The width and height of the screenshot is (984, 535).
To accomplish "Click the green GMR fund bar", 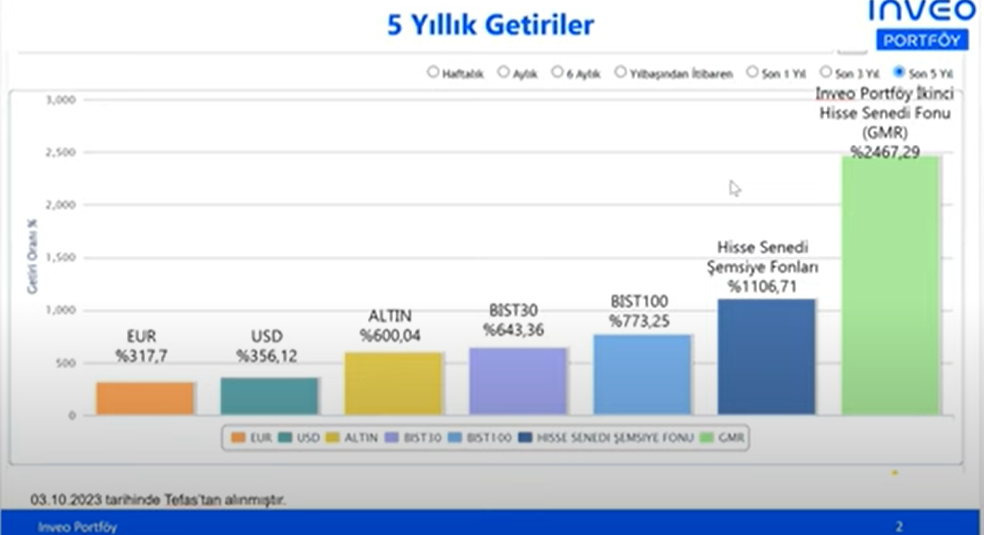I will pyautogui.click(x=890, y=285).
